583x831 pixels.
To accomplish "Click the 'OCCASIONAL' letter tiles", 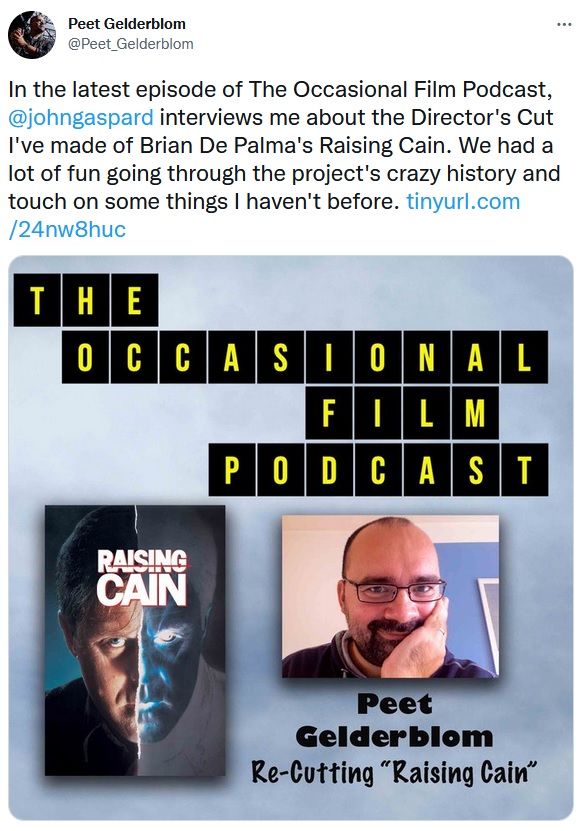I will (x=305, y=357).
